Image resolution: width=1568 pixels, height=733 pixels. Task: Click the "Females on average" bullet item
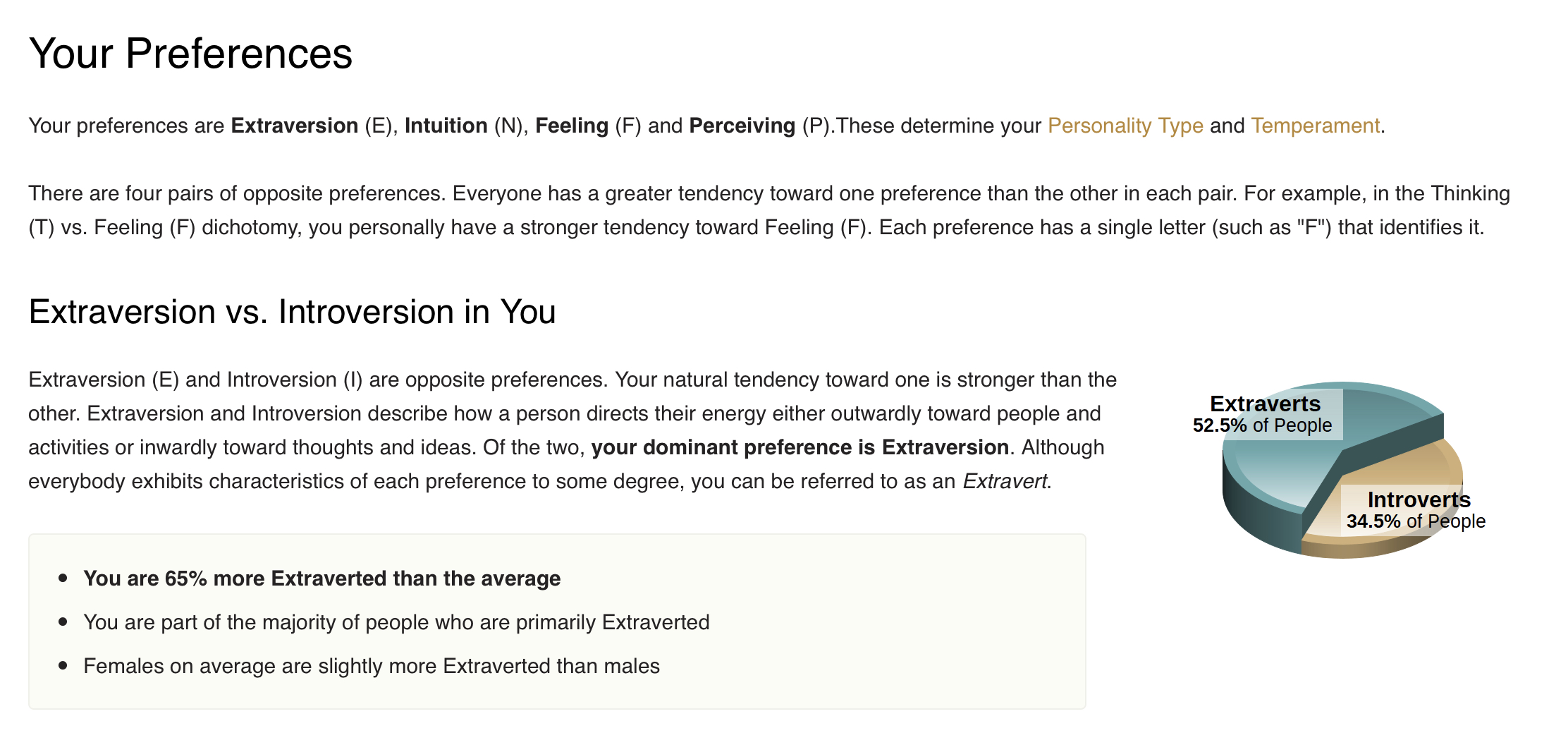(x=372, y=666)
